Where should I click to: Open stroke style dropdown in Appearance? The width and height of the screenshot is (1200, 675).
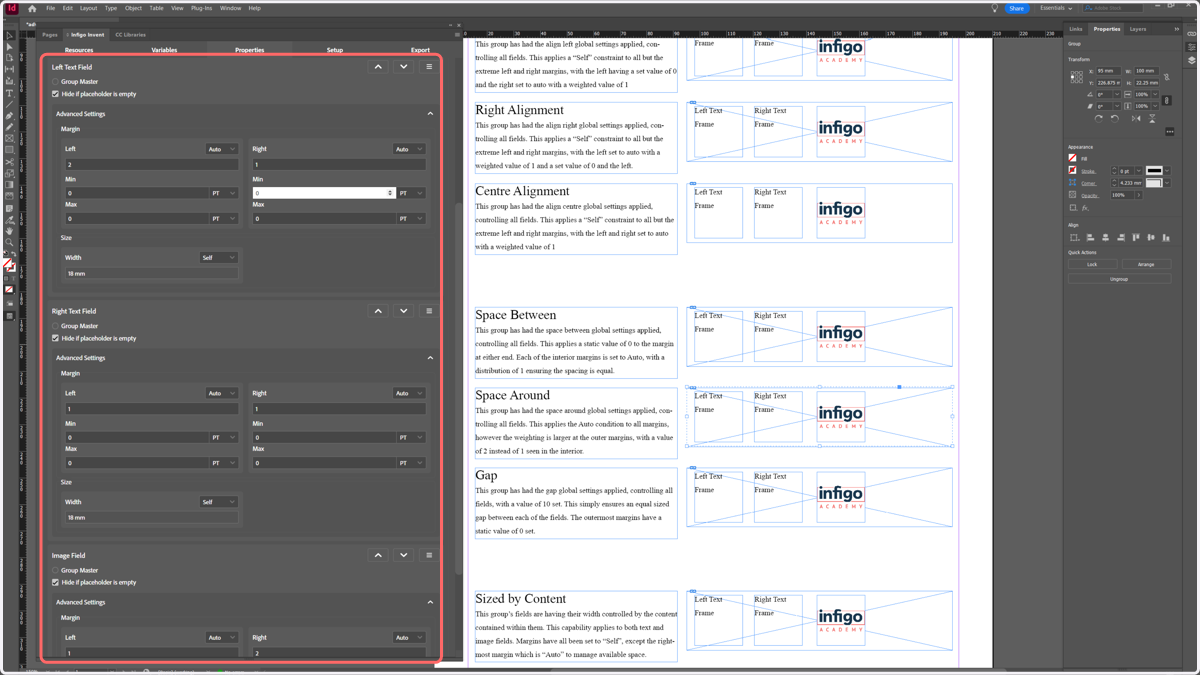[1167, 171]
